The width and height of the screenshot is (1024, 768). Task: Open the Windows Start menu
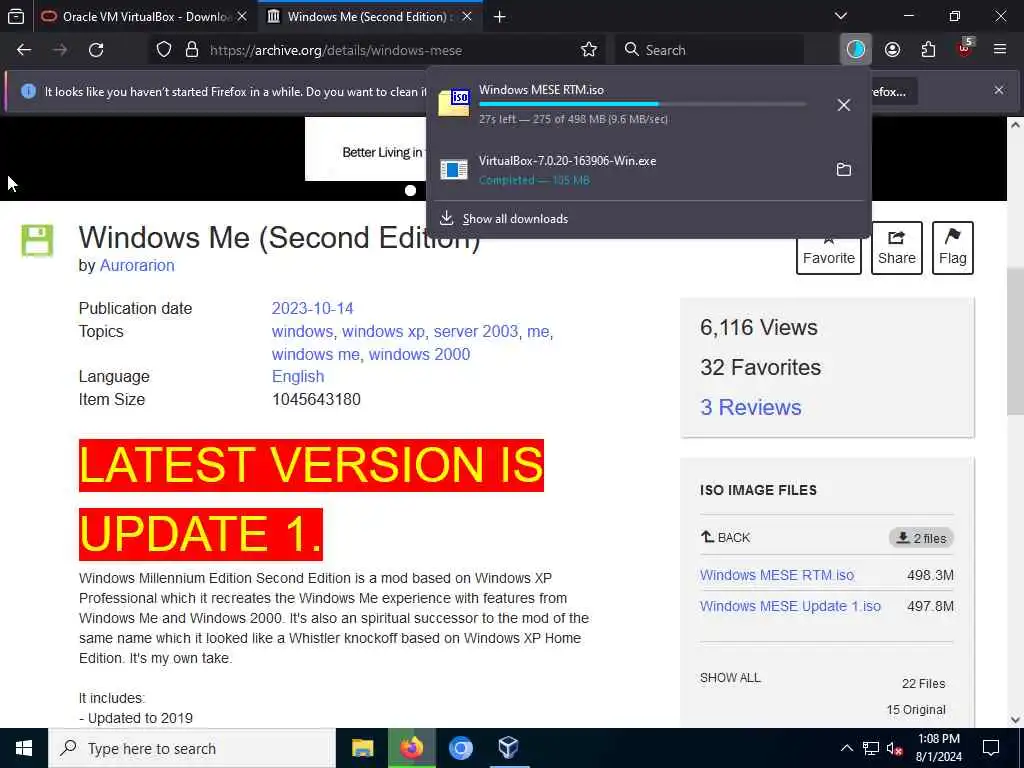pyautogui.click(x=24, y=748)
